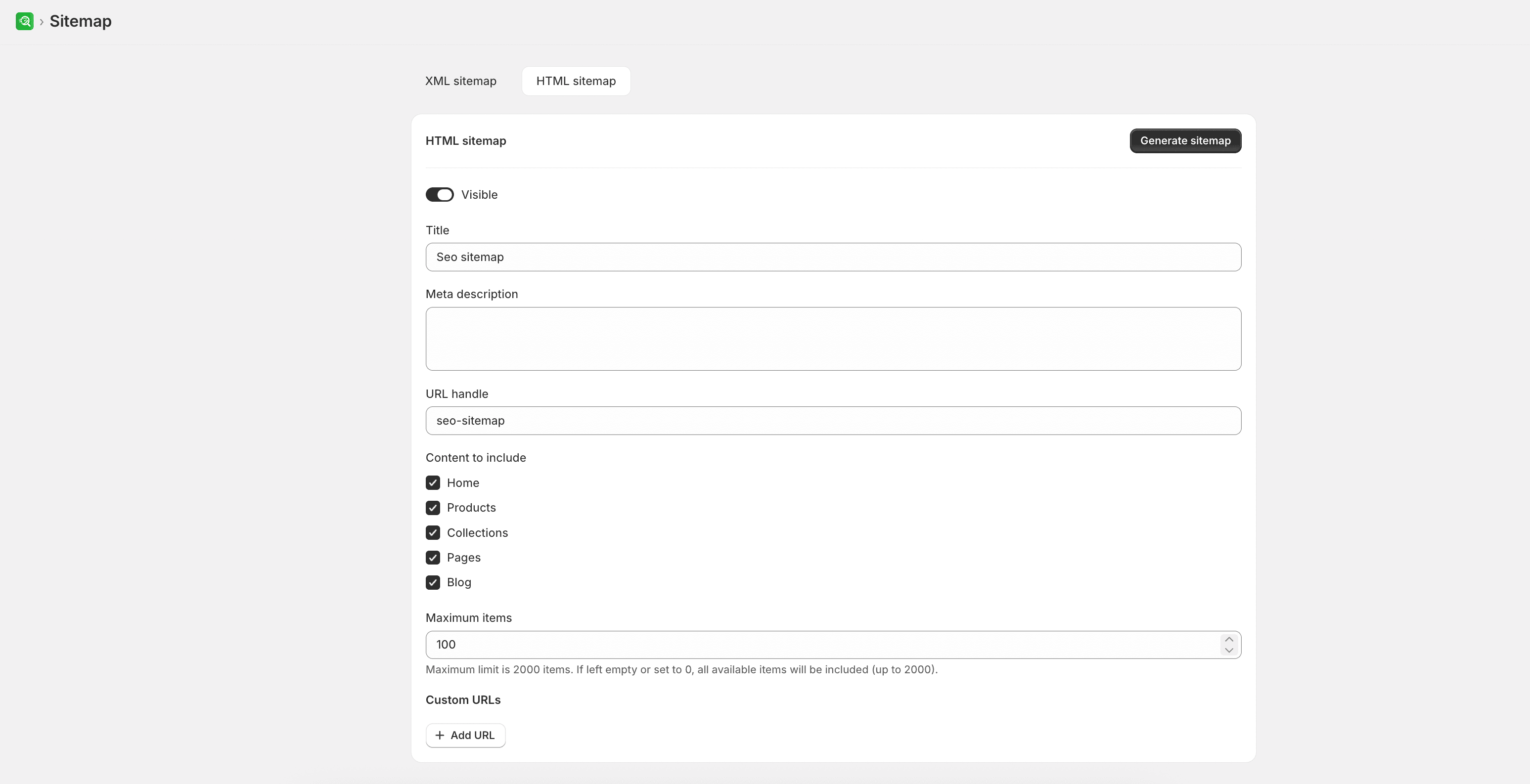Click the Meta description label
The height and width of the screenshot is (784, 1530).
click(472, 294)
